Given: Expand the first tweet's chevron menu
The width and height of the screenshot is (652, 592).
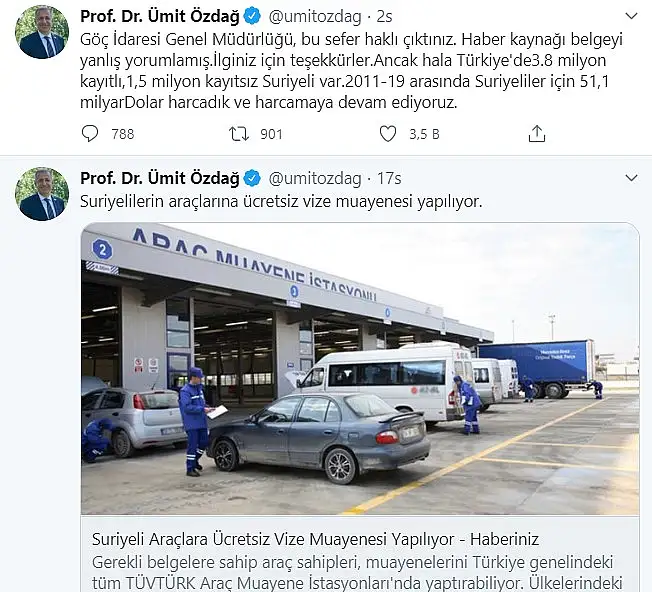Looking at the screenshot, I should (631, 16).
